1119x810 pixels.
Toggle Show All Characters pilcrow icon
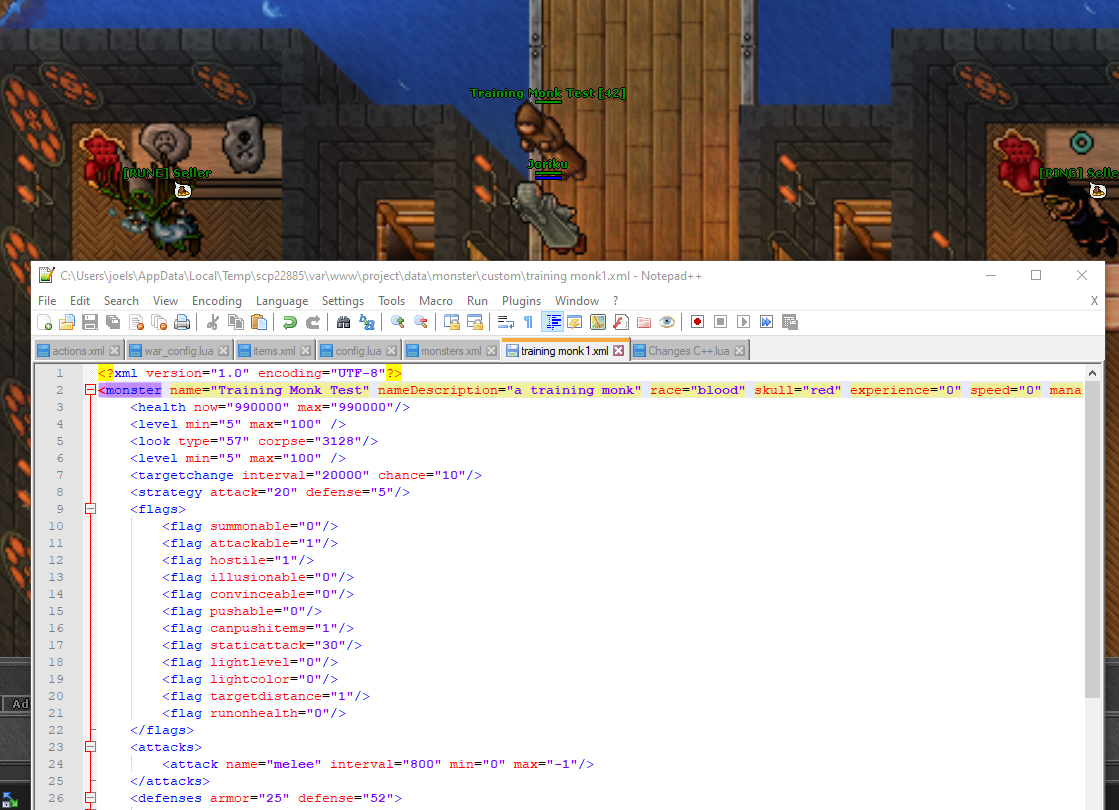[x=529, y=323]
